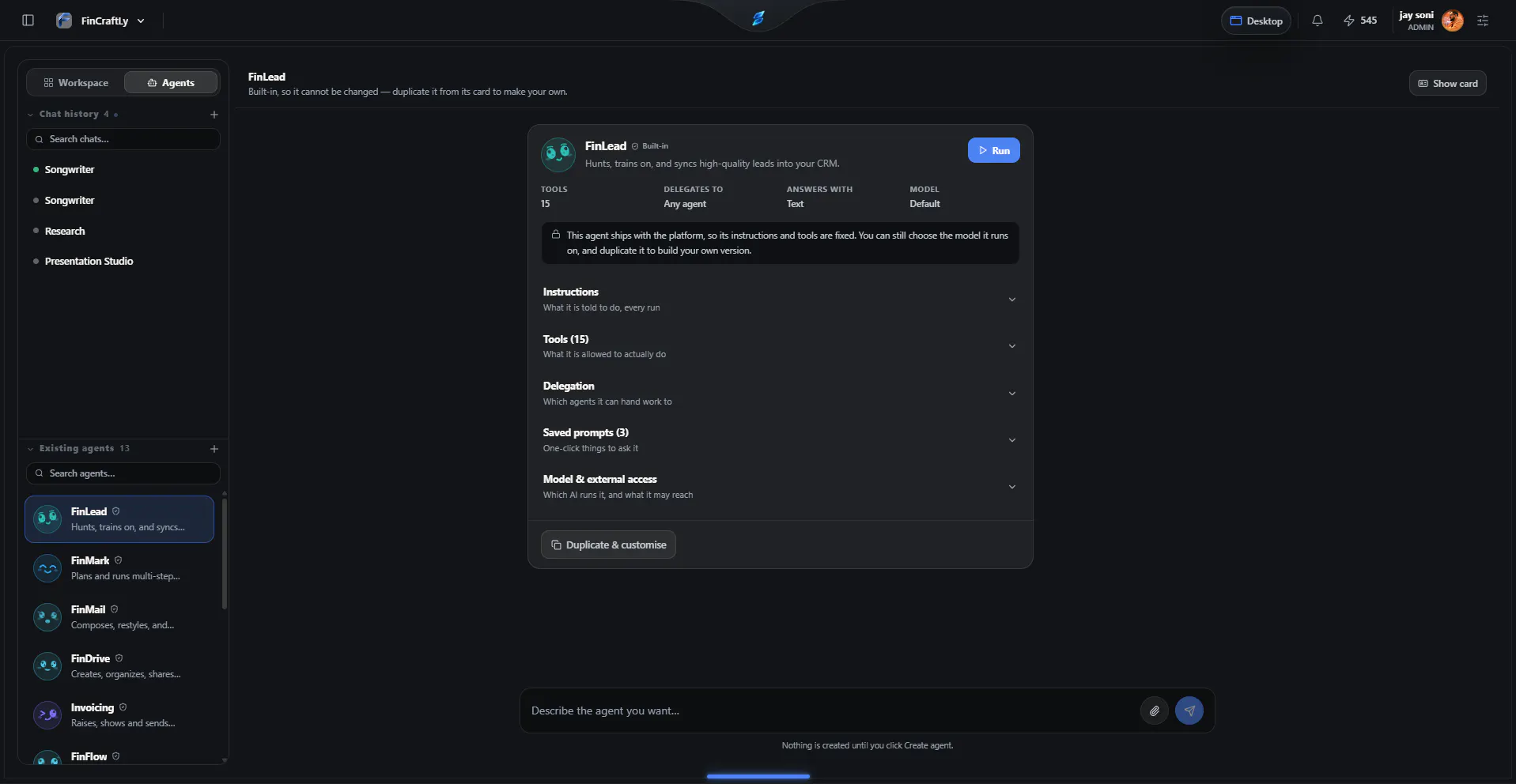This screenshot has width=1516, height=784.
Task: Add a new chat with the plus icon
Action: (x=214, y=115)
